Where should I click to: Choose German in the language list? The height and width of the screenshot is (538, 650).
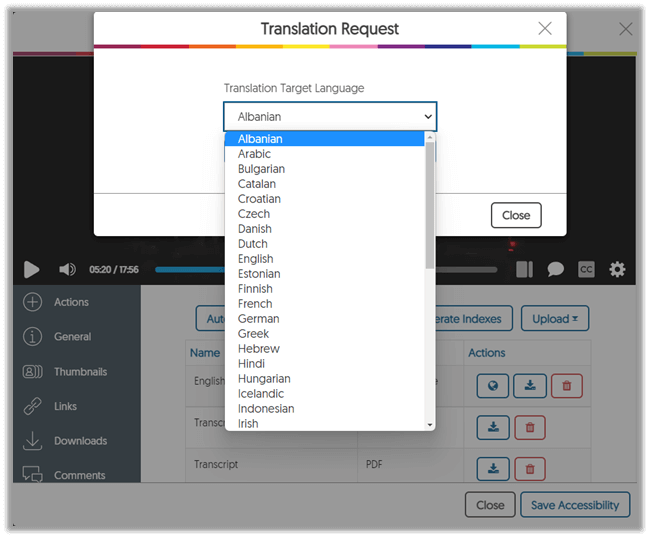[x=258, y=319]
